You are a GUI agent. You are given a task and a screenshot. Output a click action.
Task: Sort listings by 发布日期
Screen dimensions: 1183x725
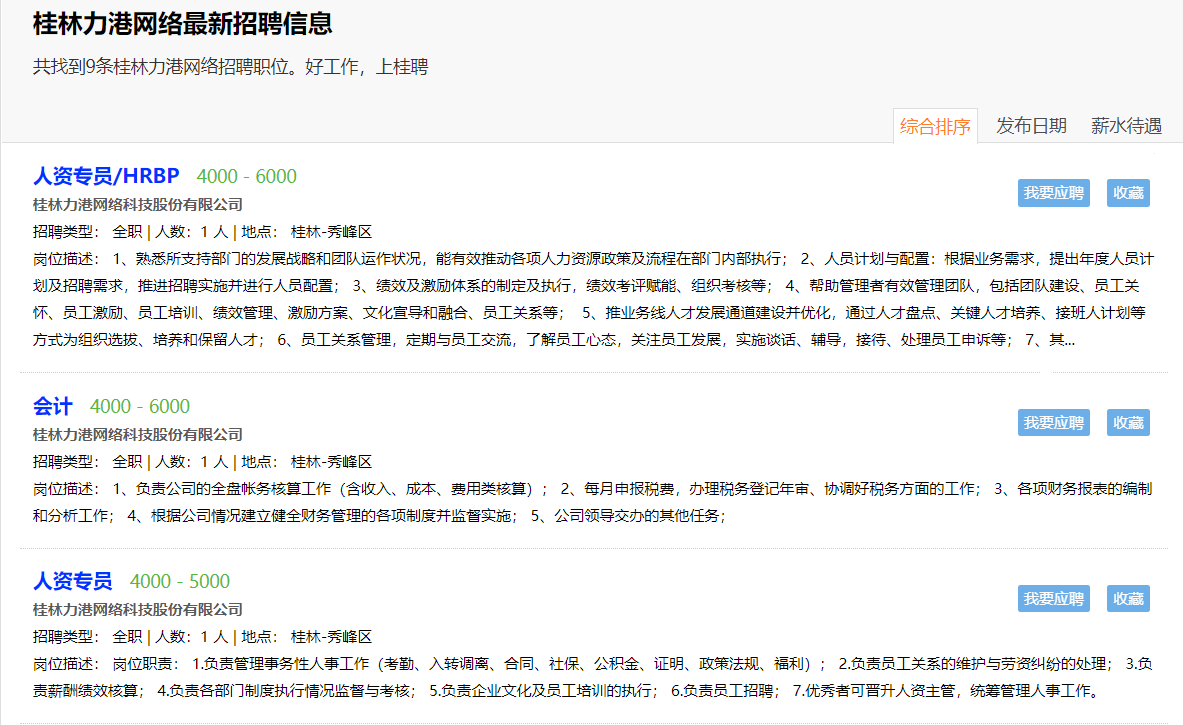1031,126
